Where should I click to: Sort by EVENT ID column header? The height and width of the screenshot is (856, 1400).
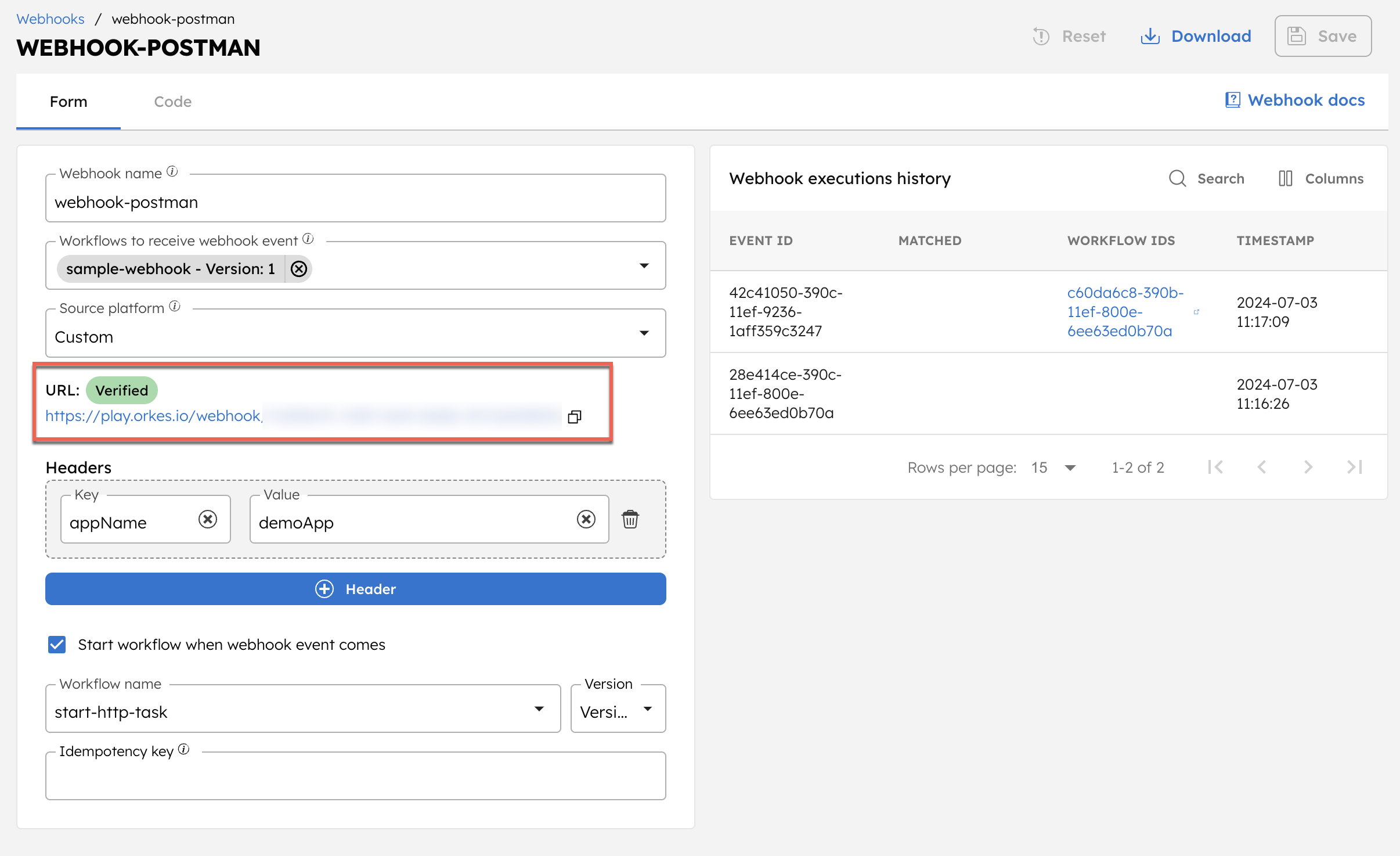tap(761, 241)
